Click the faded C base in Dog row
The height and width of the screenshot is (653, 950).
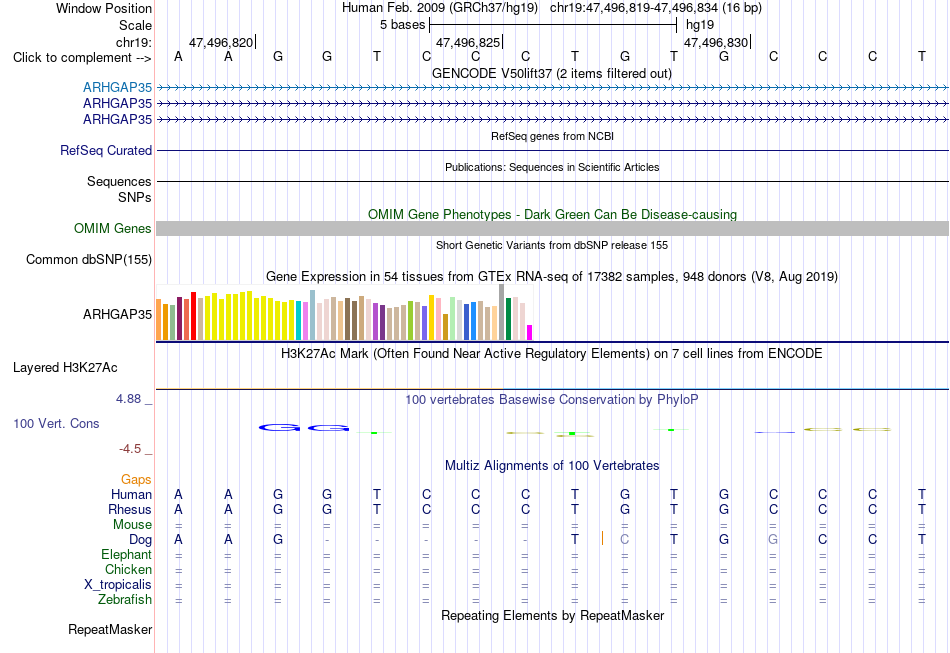point(625,539)
